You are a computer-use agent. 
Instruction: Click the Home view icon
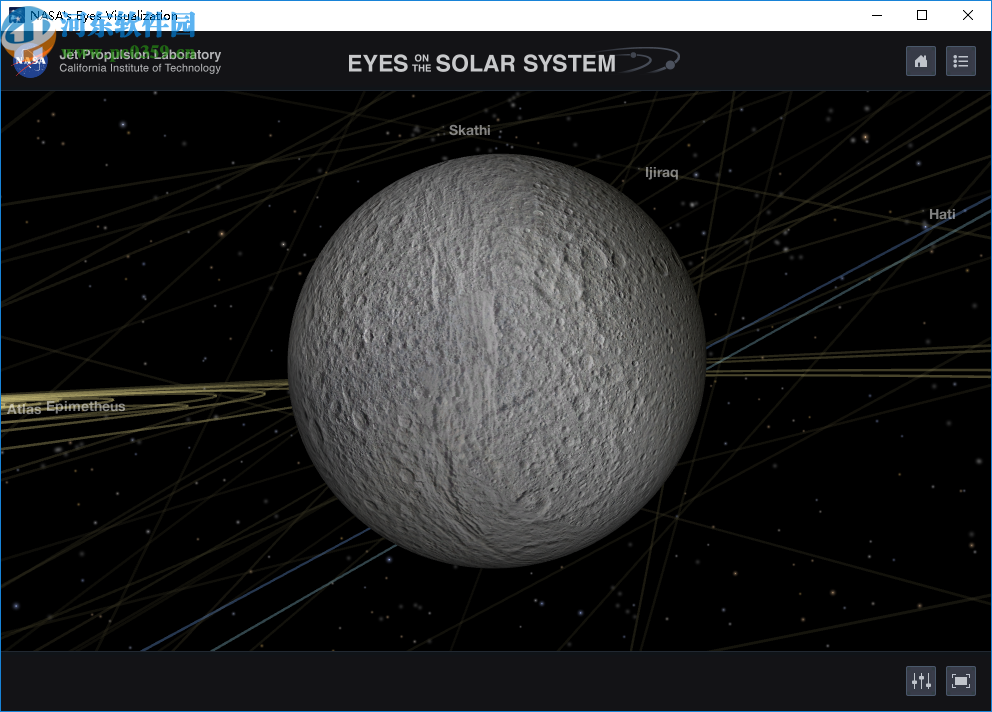tap(920, 61)
